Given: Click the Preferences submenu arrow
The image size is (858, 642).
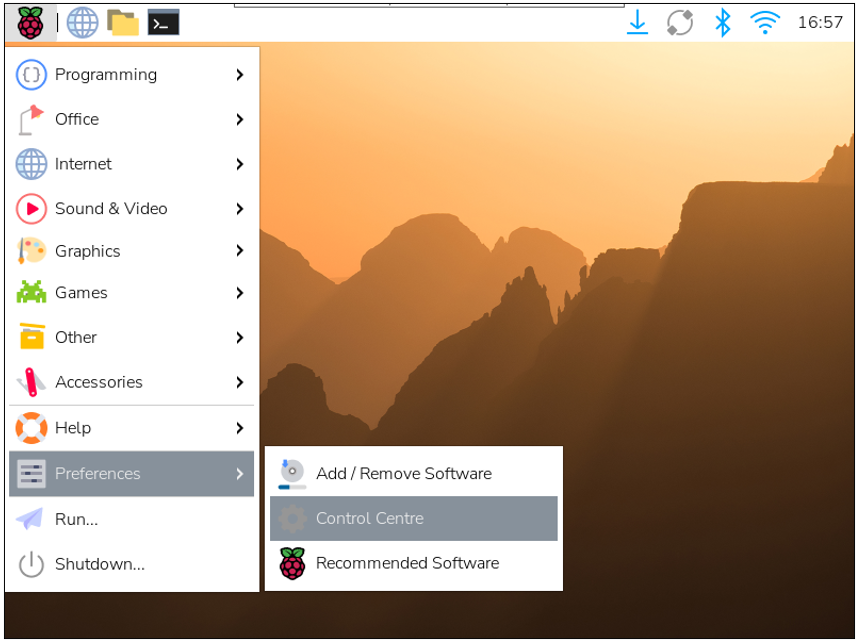Looking at the screenshot, I should pos(240,474).
